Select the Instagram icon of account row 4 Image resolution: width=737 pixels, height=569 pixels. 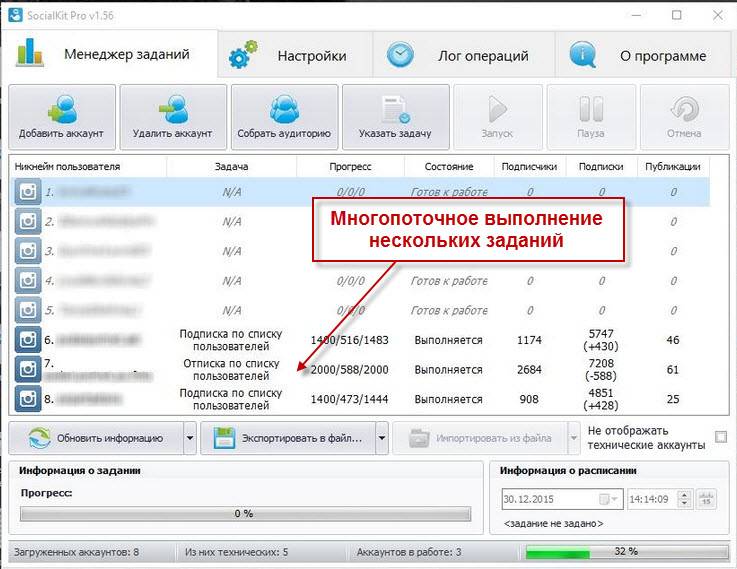coord(28,280)
